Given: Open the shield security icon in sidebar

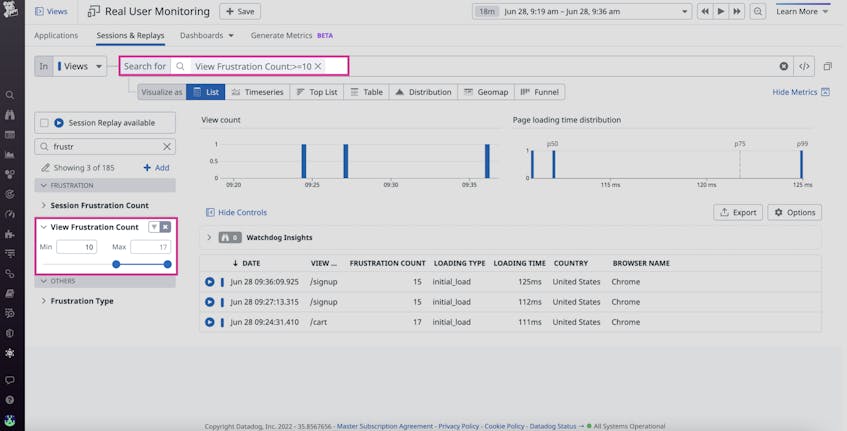Looking at the screenshot, I should coord(10,333).
